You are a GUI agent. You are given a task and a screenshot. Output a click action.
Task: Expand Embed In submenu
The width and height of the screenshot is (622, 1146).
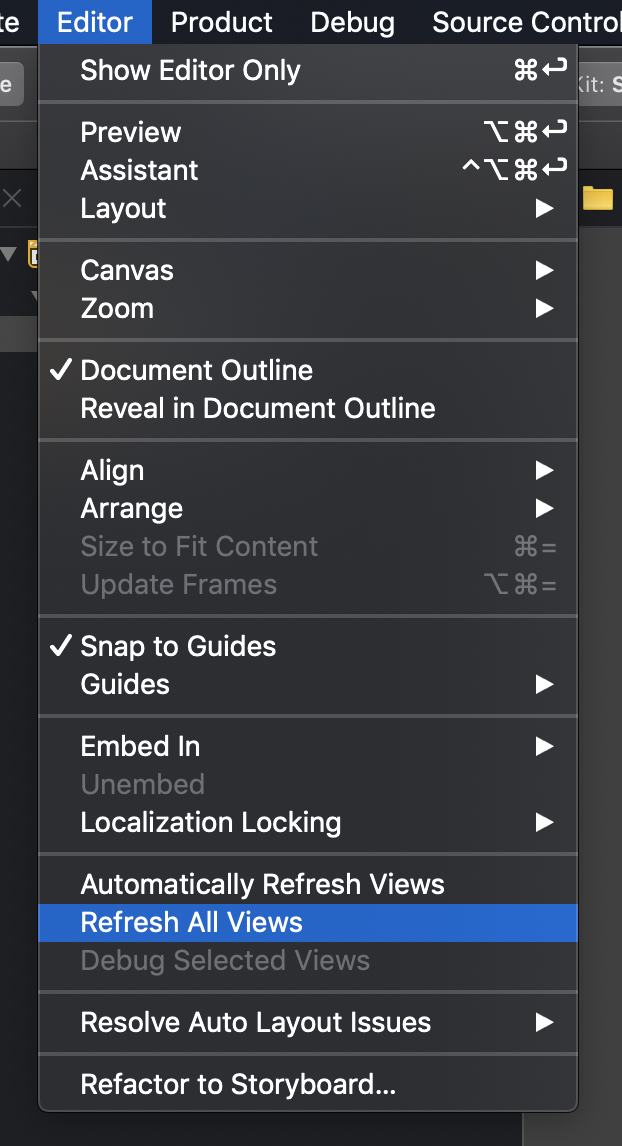click(308, 746)
